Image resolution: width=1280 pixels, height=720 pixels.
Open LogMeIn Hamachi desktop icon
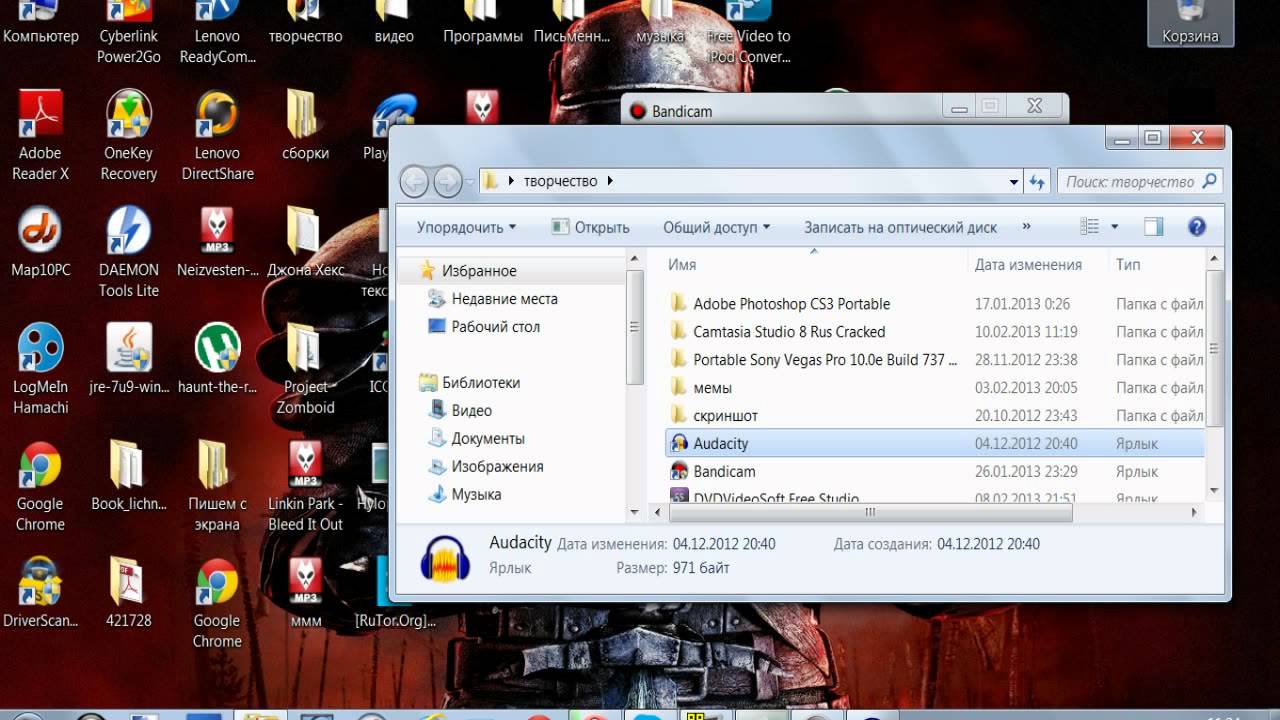[x=40, y=369]
